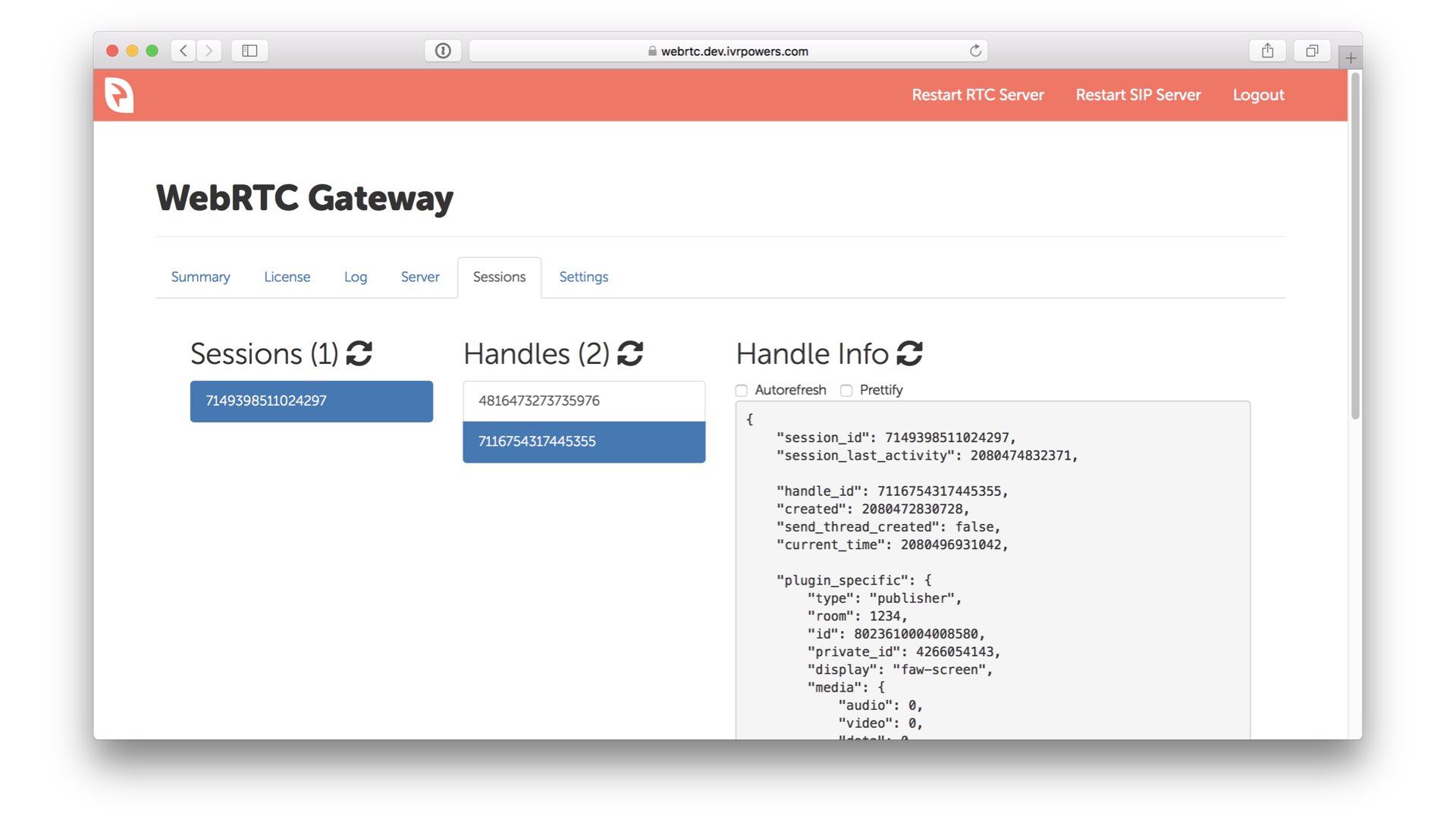Screen dimensions: 1456x819
Task: Refresh the Sessions list icon
Action: tap(359, 353)
